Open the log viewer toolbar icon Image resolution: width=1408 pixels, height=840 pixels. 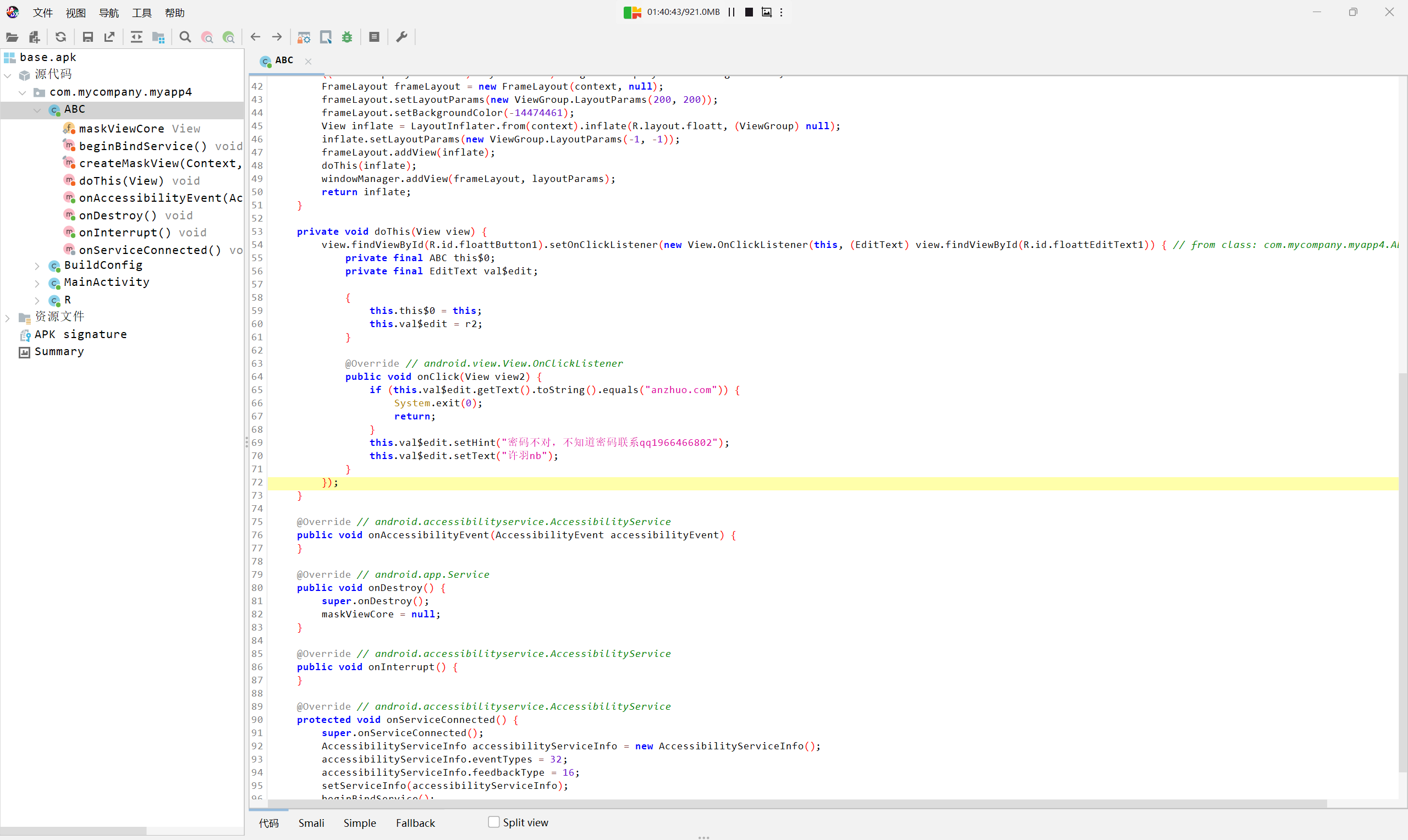click(x=374, y=37)
